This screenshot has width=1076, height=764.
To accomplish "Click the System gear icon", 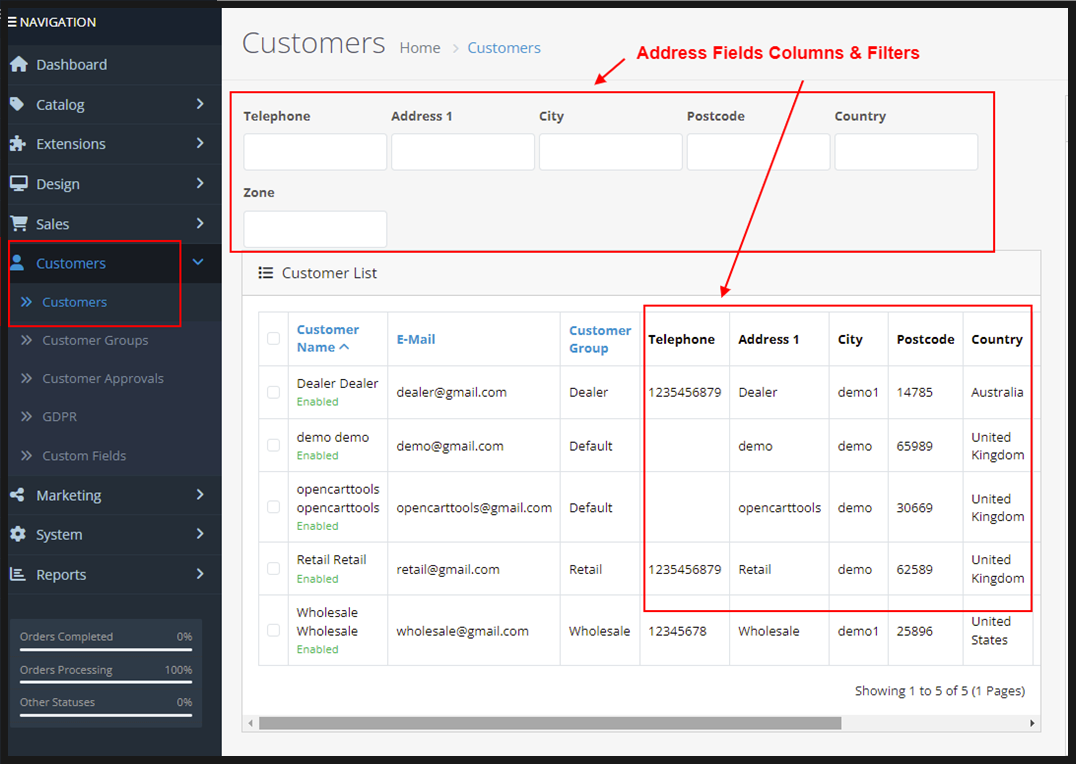I will coord(18,535).
